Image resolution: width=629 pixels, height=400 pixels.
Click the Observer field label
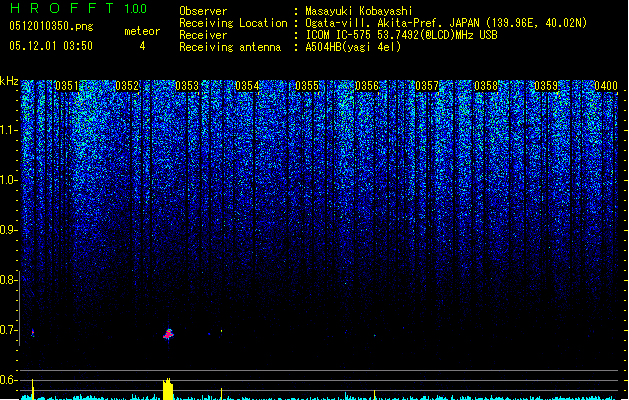click(203, 11)
